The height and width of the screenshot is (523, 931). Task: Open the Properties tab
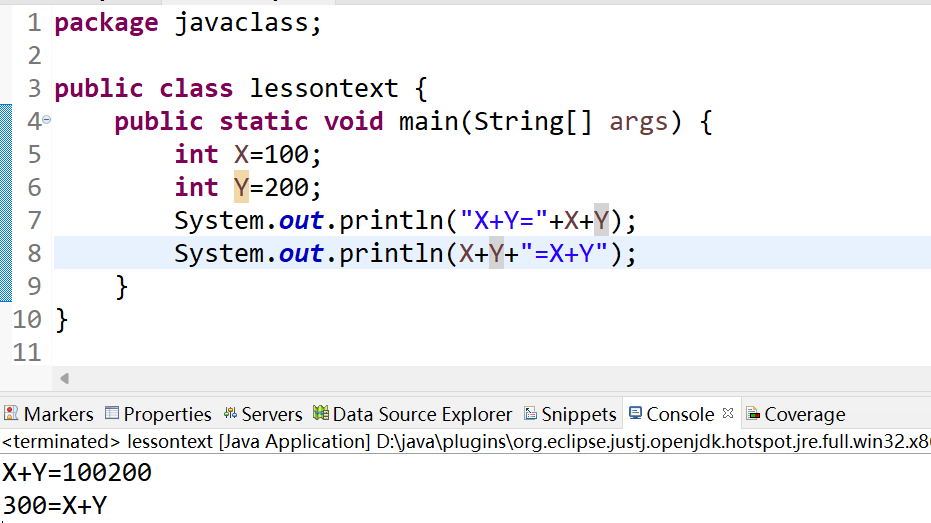(x=167, y=414)
